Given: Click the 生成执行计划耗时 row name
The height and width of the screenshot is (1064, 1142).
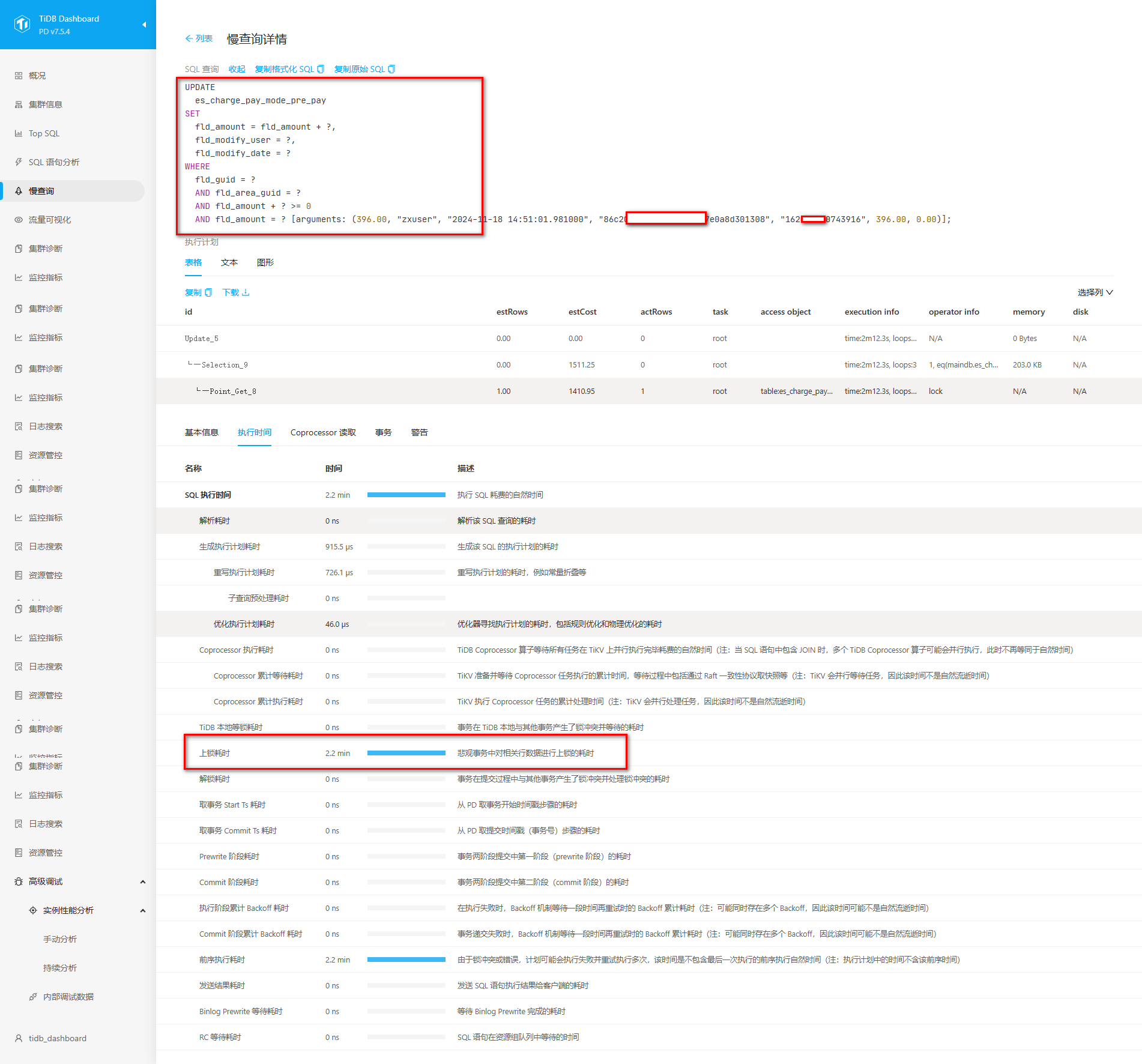Looking at the screenshot, I should (x=230, y=546).
